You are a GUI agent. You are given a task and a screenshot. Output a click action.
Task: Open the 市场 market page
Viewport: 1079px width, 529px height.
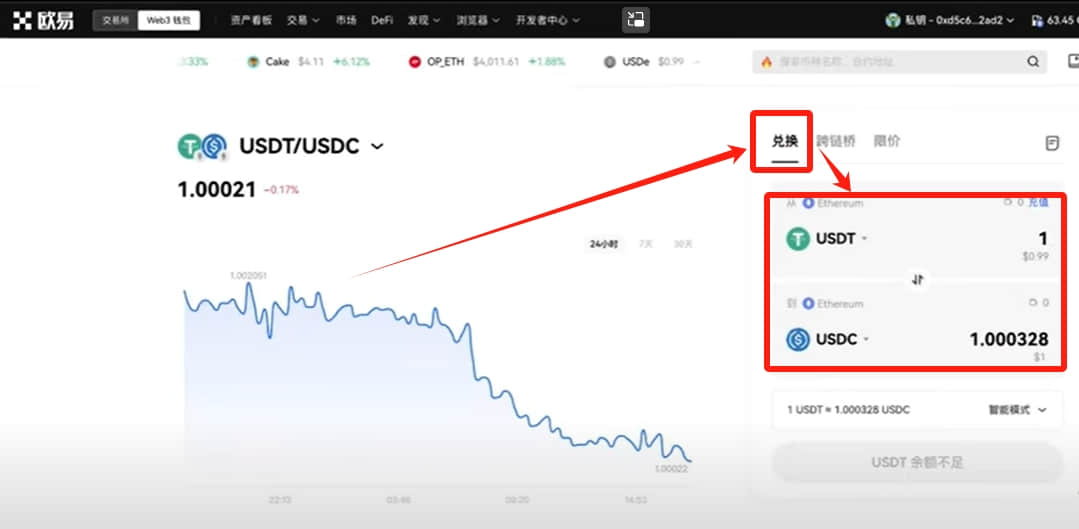[346, 21]
